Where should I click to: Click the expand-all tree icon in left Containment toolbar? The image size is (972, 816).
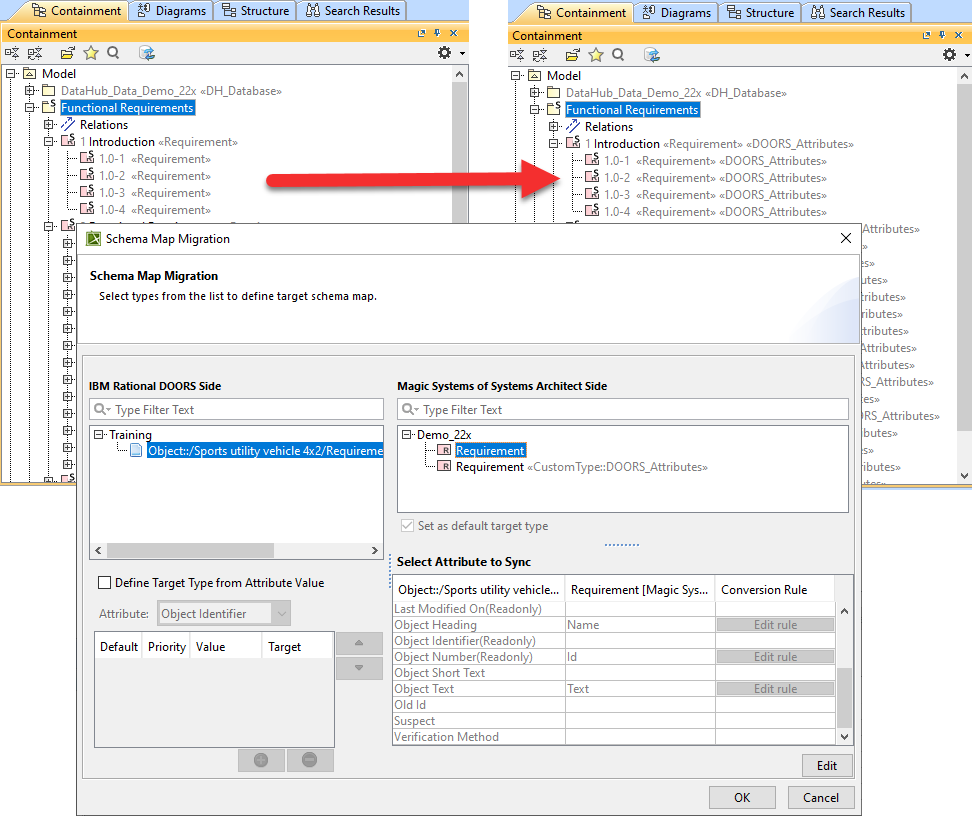pyautogui.click(x=12, y=53)
